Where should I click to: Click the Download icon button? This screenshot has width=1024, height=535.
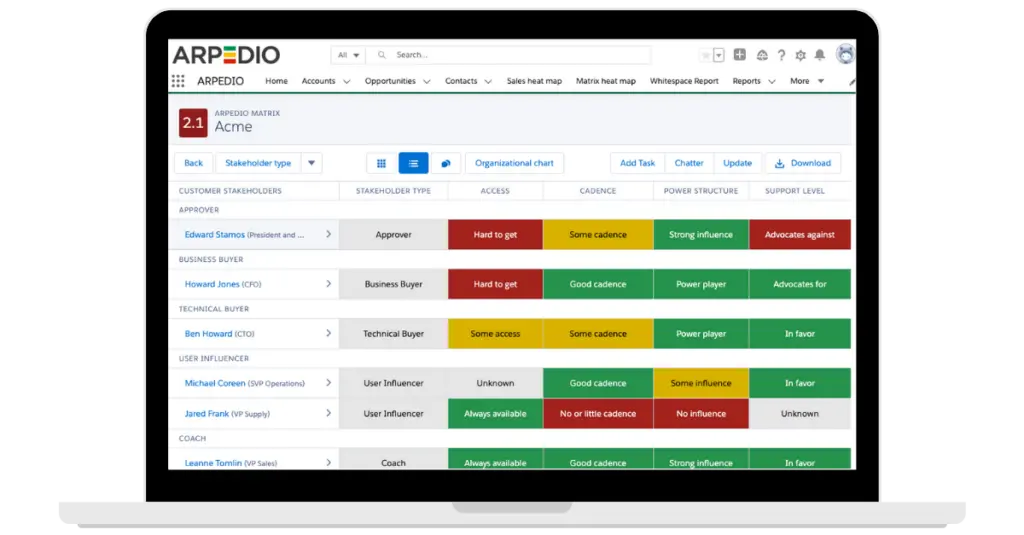coord(803,163)
